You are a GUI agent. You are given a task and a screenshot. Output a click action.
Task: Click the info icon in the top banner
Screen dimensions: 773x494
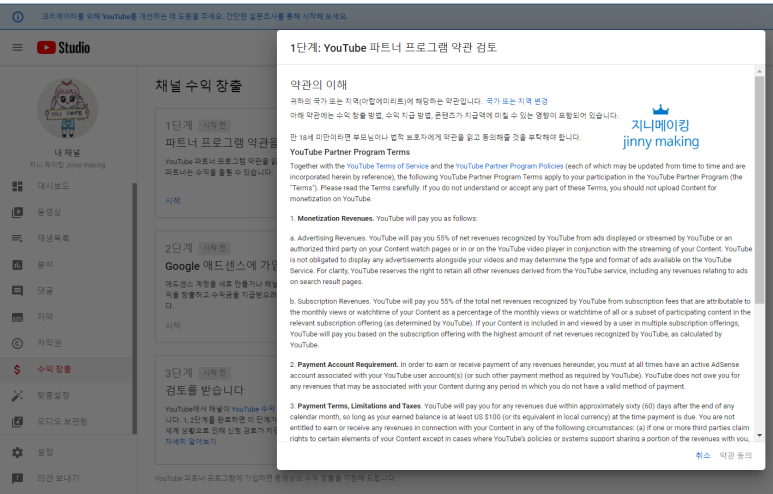tap(18, 17)
